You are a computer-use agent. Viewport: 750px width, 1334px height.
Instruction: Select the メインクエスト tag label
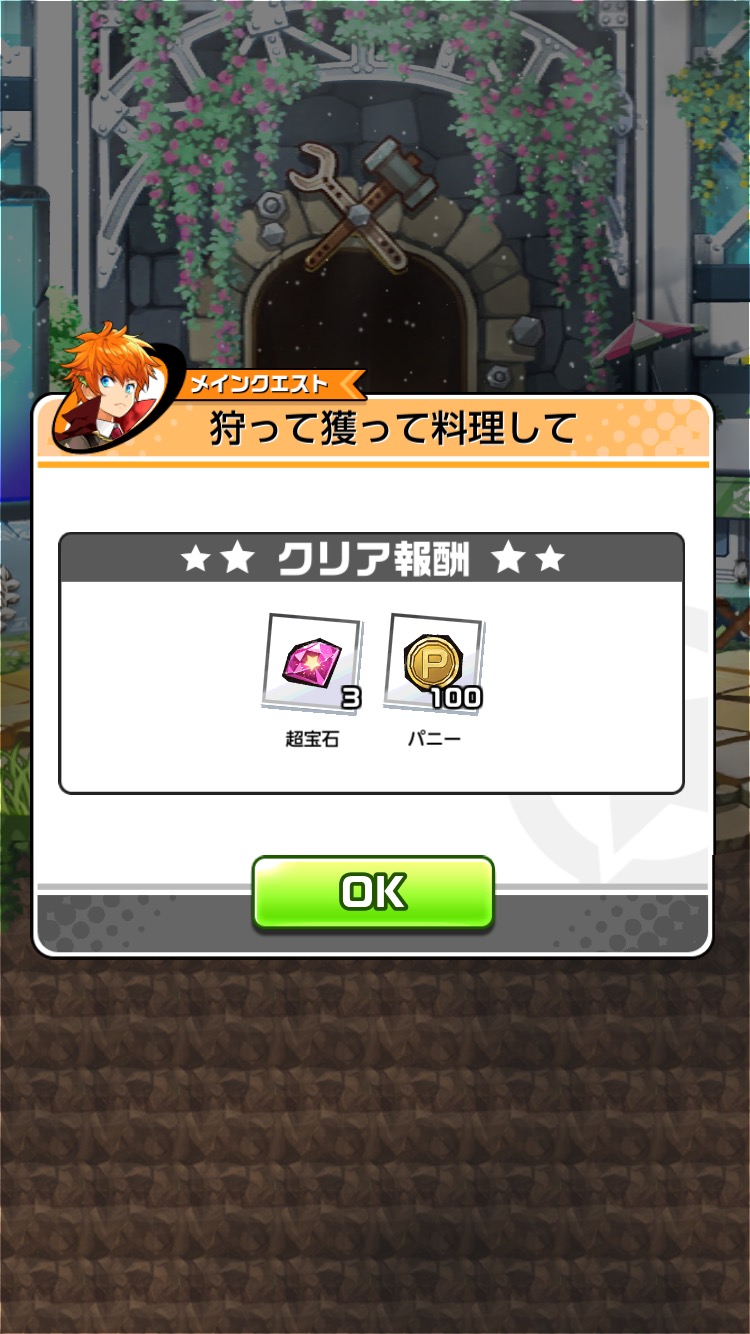click(x=262, y=384)
